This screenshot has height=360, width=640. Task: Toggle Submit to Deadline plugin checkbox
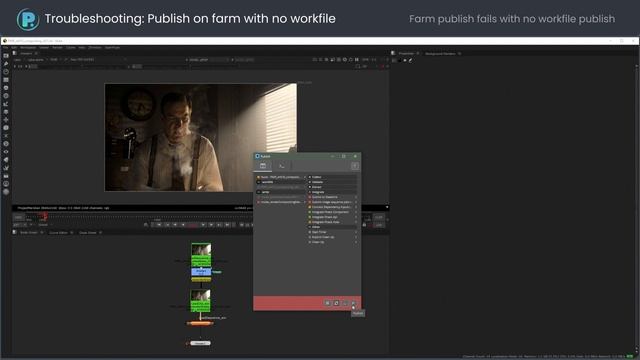(x=310, y=197)
